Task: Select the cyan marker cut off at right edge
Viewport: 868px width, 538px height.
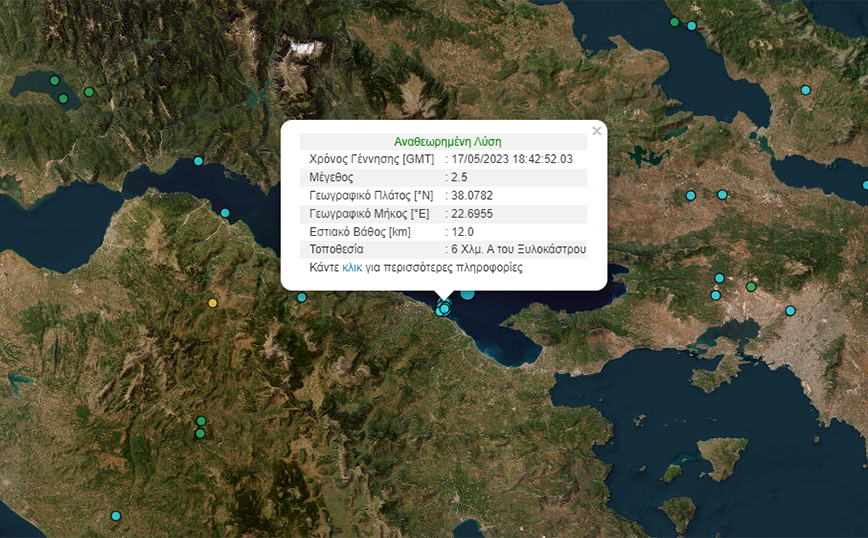Action: click(865, 185)
